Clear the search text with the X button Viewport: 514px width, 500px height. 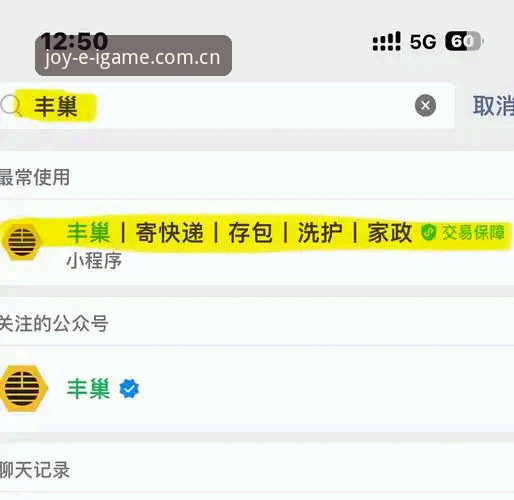tap(425, 106)
